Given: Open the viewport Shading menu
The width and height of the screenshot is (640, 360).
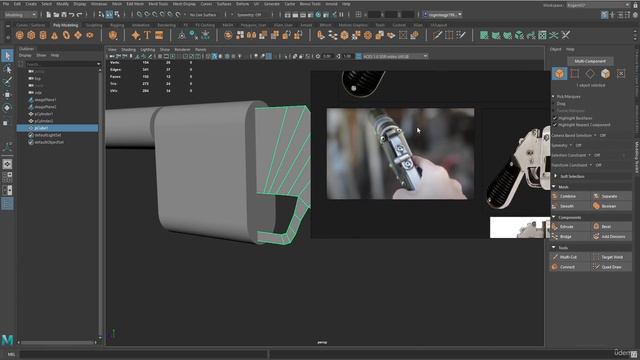Looking at the screenshot, I should [129, 50].
